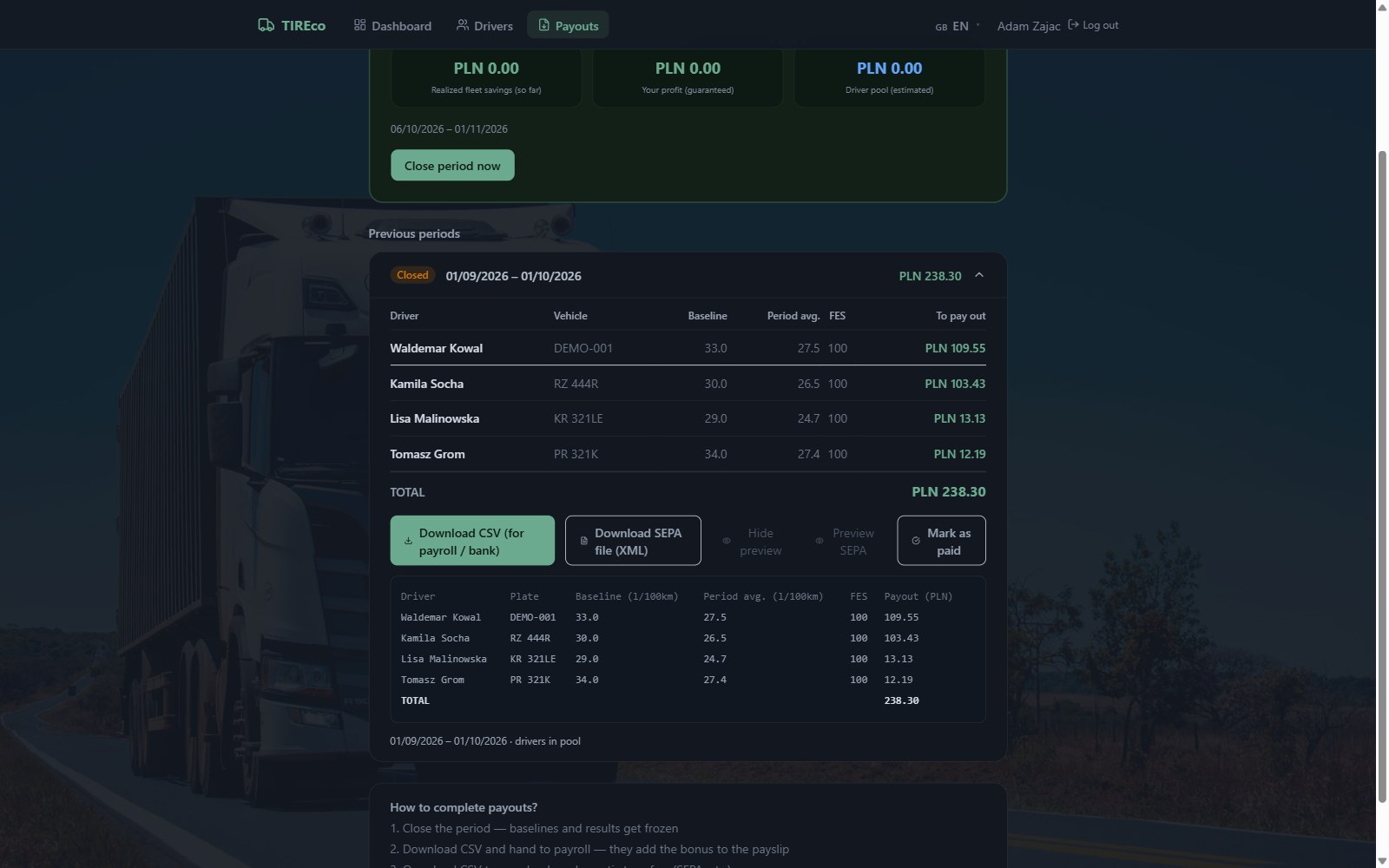
Task: Go to the Drivers tab
Action: tap(484, 25)
